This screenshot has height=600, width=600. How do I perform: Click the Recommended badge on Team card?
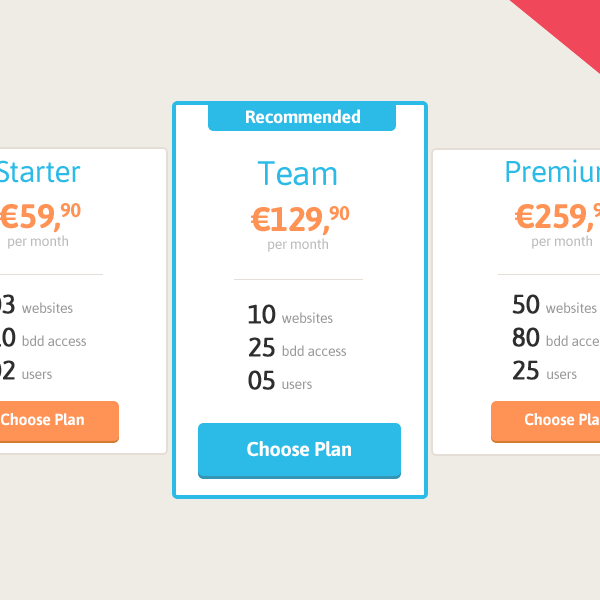tap(302, 117)
